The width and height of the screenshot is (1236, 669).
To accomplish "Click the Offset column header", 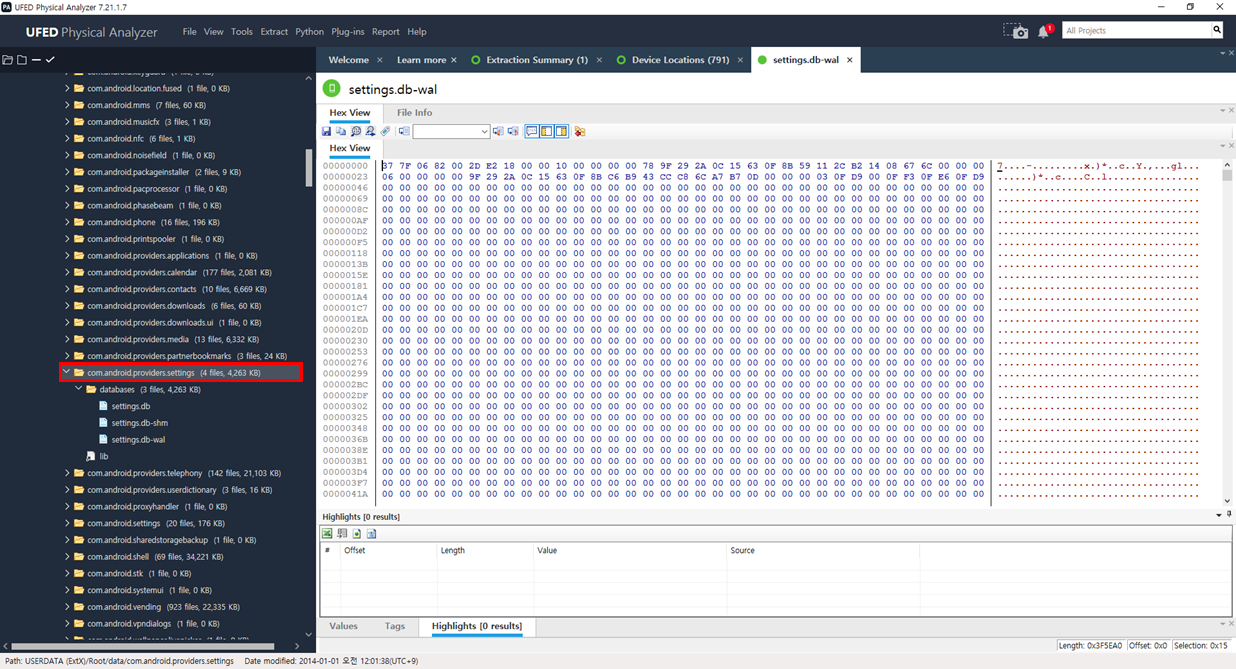I will click(355, 550).
